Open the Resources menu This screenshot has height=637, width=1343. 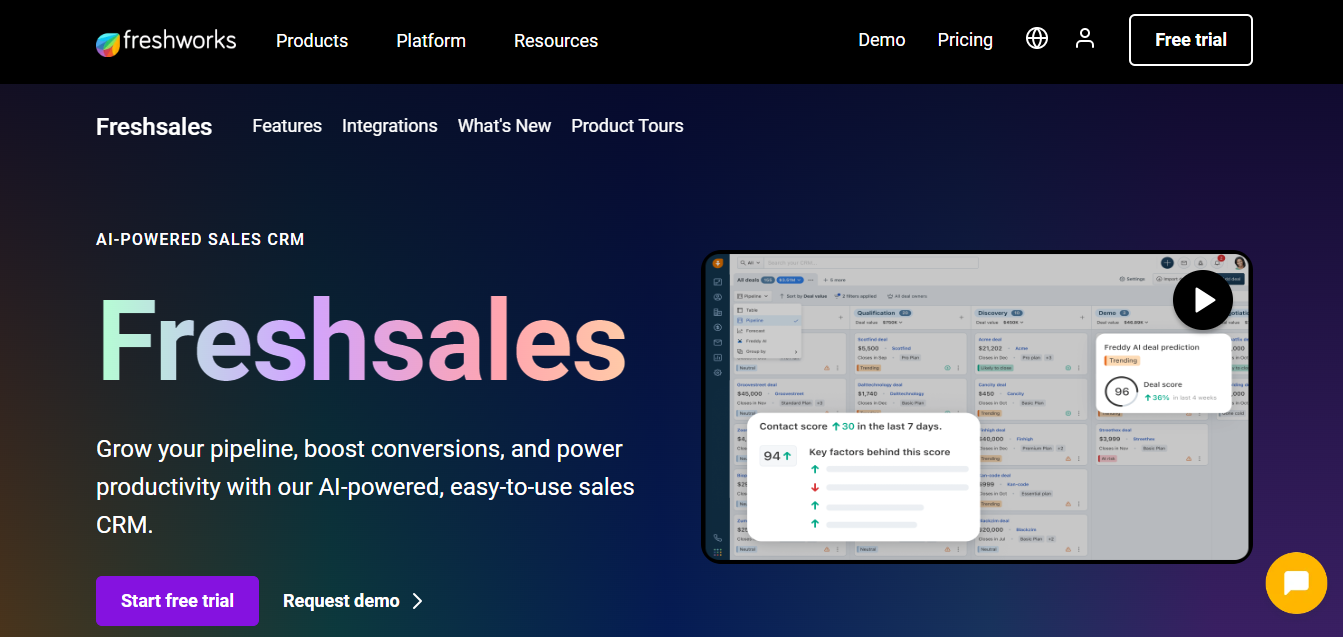tap(556, 41)
